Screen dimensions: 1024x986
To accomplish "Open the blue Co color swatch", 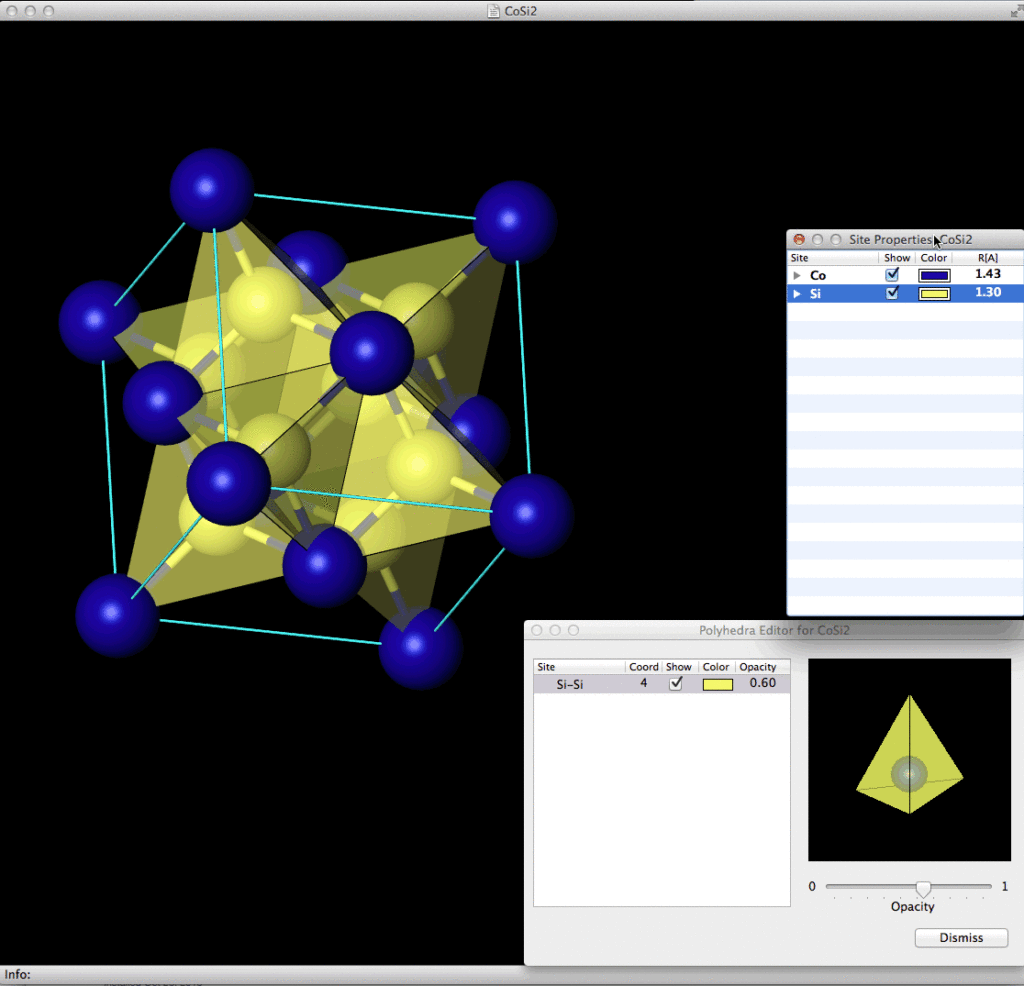I will (x=934, y=275).
